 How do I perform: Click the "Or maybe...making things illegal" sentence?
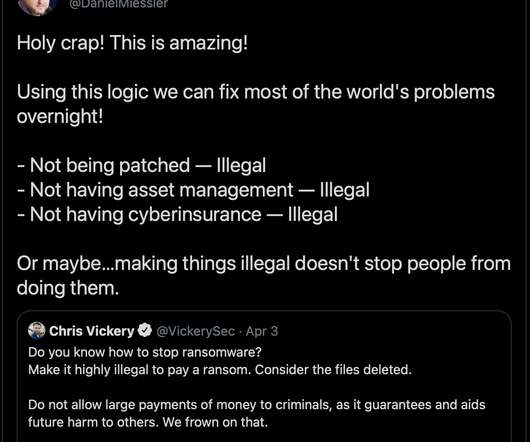pos(264,264)
